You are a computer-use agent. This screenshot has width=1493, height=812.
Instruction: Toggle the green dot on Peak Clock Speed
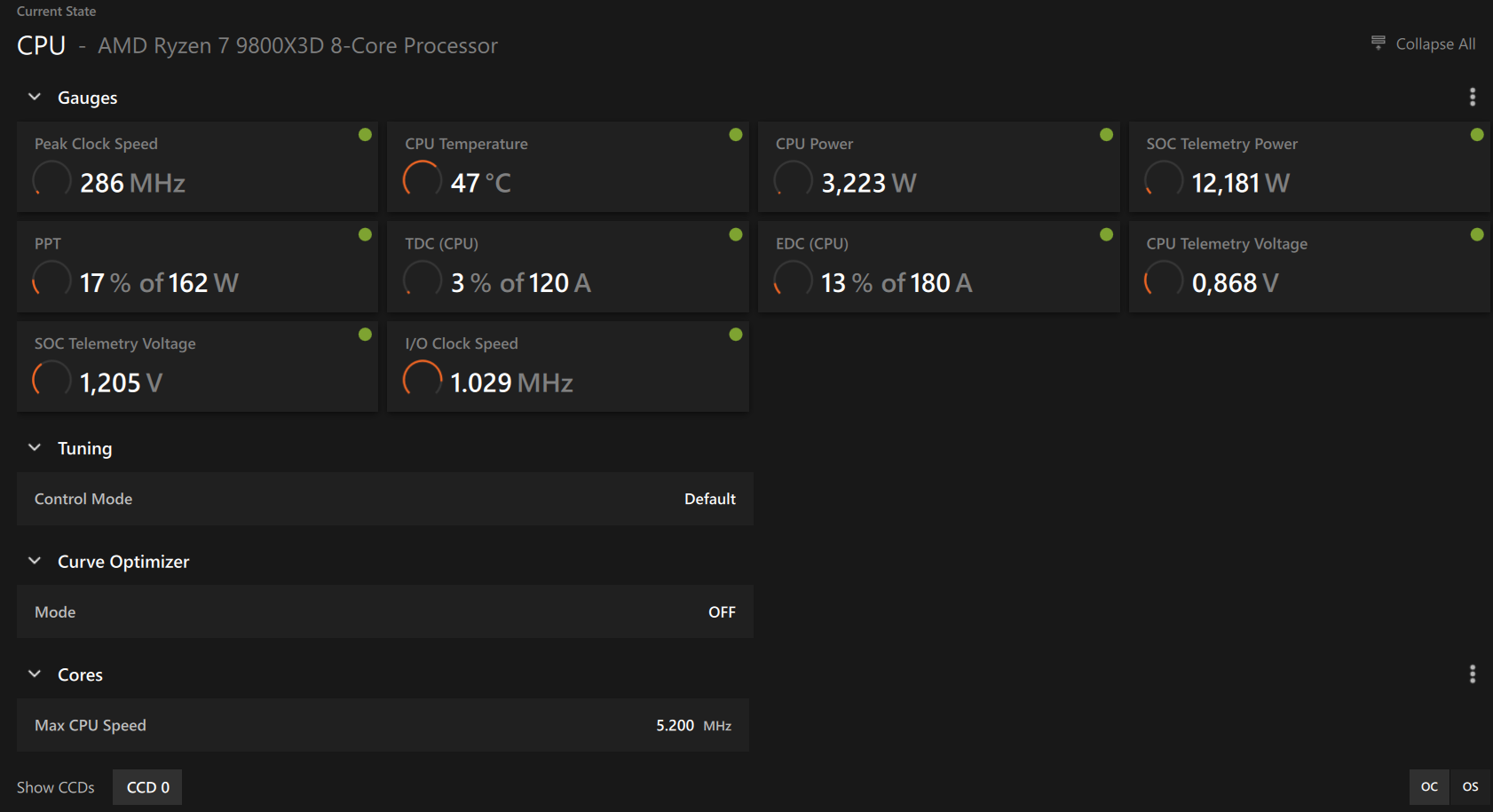tap(365, 135)
